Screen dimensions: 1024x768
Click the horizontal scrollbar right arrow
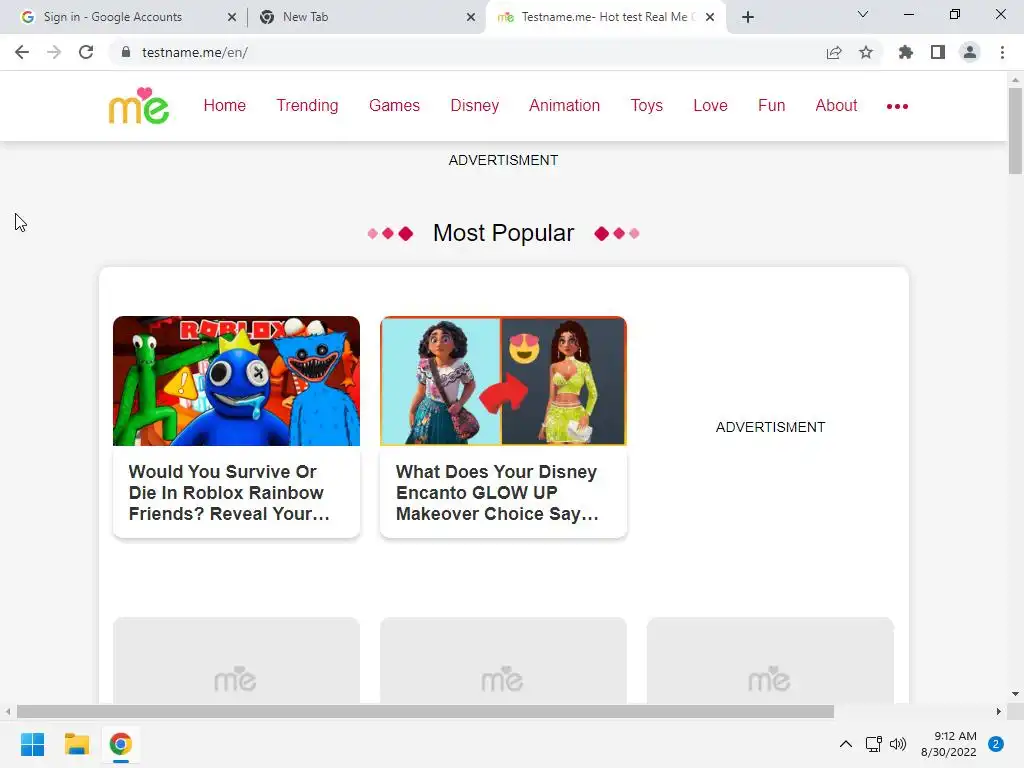999,711
